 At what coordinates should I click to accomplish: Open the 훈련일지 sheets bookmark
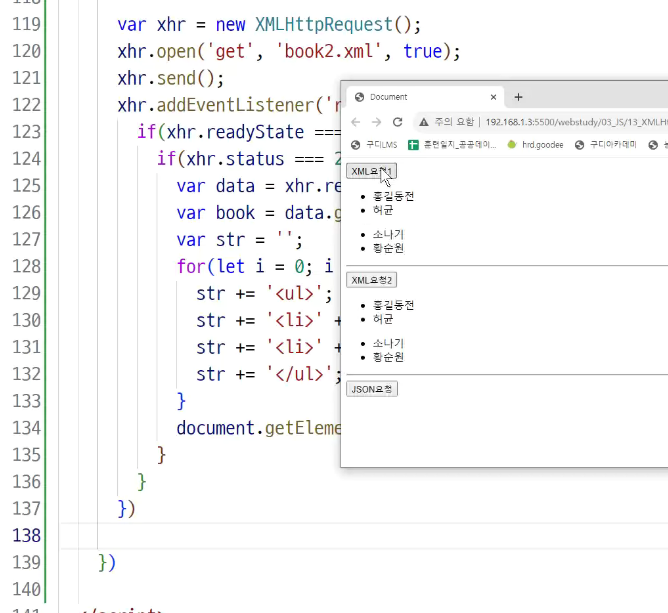452,145
